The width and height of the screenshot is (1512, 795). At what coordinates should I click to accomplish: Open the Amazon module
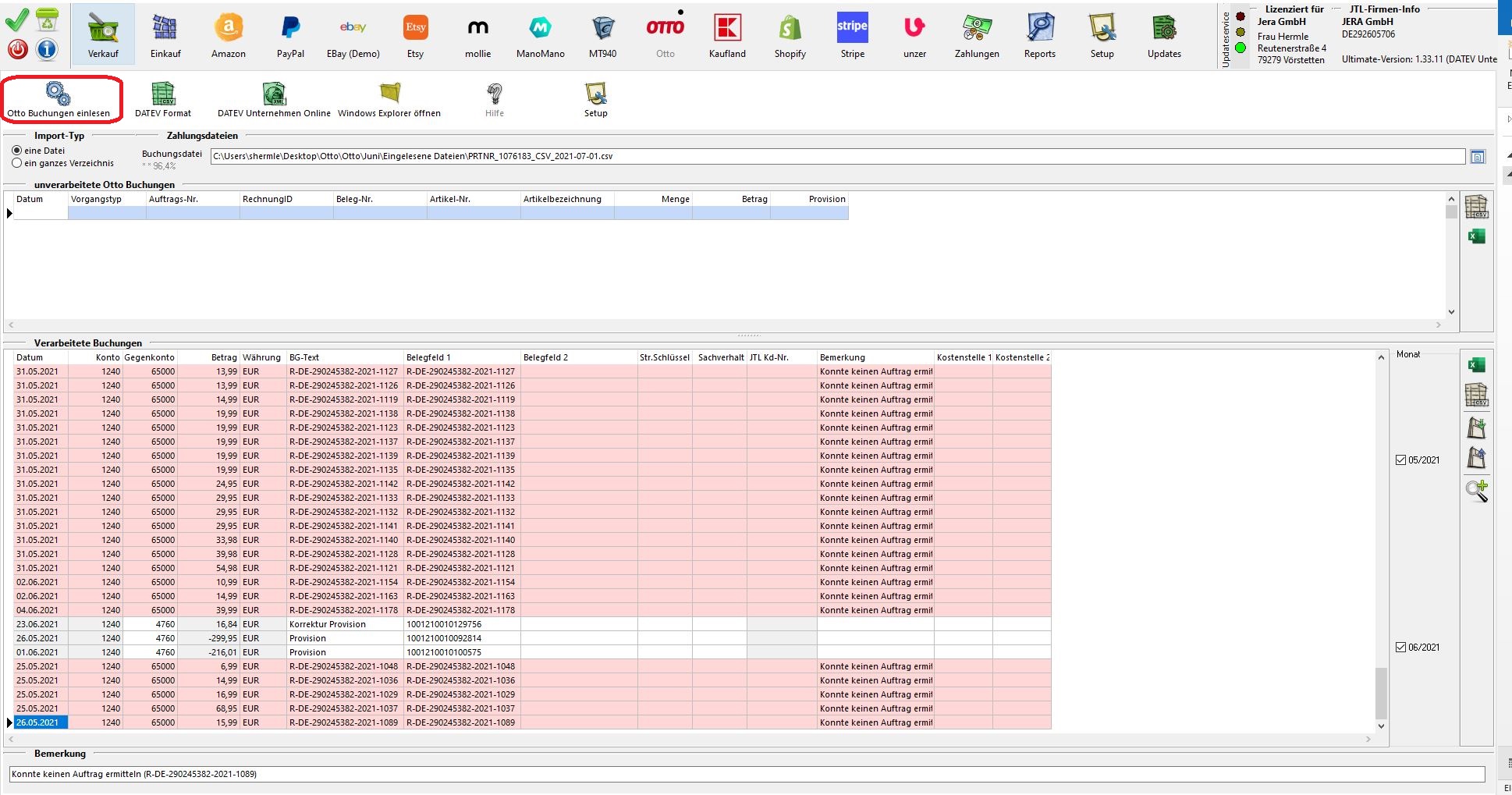point(228,35)
